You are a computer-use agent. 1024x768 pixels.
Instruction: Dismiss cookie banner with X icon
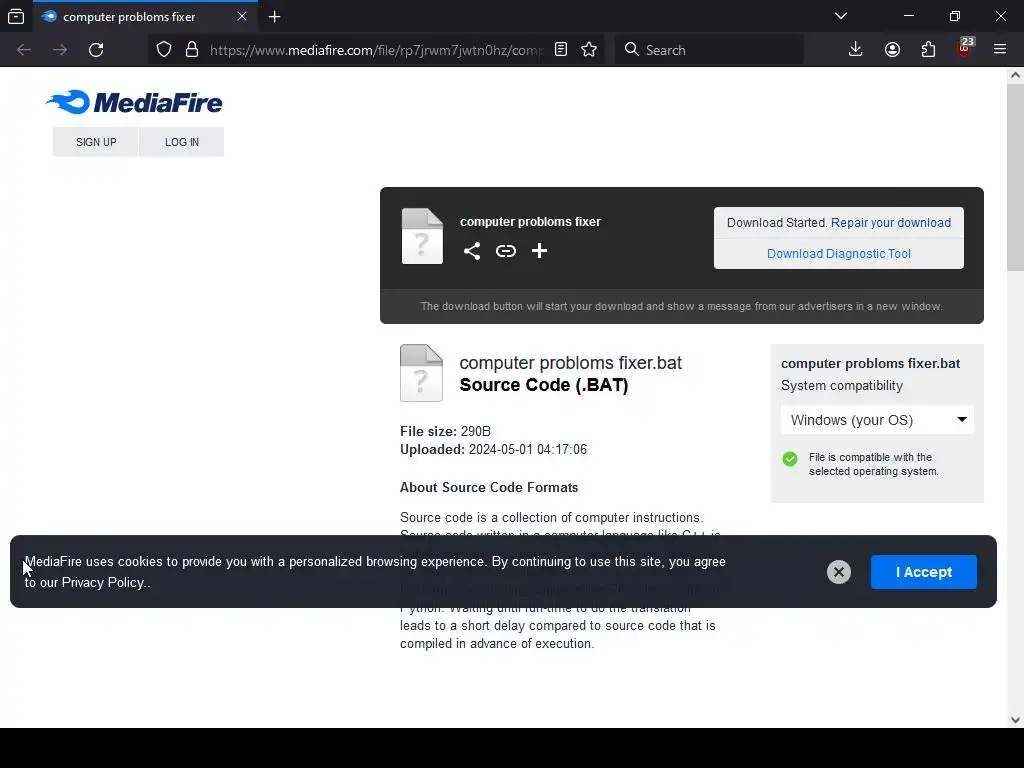click(839, 572)
